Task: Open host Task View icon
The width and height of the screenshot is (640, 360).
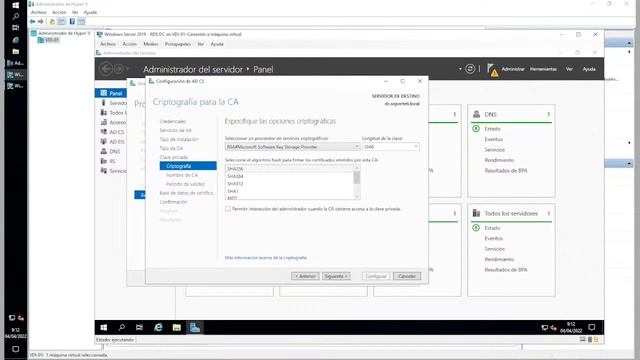Action: click(x=16, y=28)
